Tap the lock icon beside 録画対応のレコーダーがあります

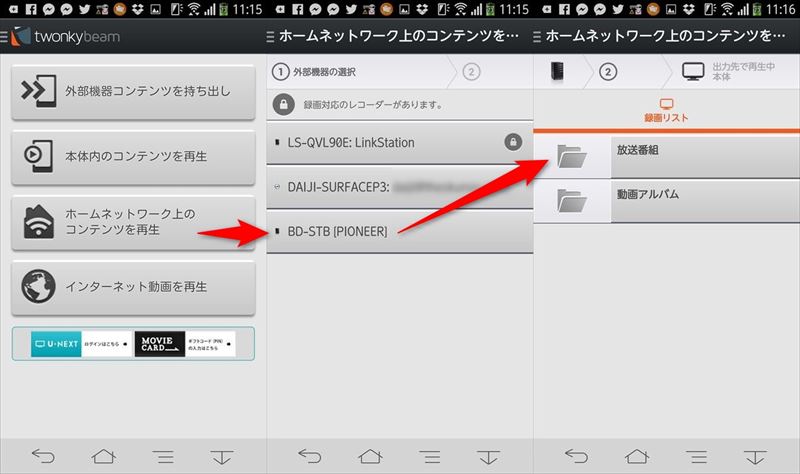(x=283, y=105)
